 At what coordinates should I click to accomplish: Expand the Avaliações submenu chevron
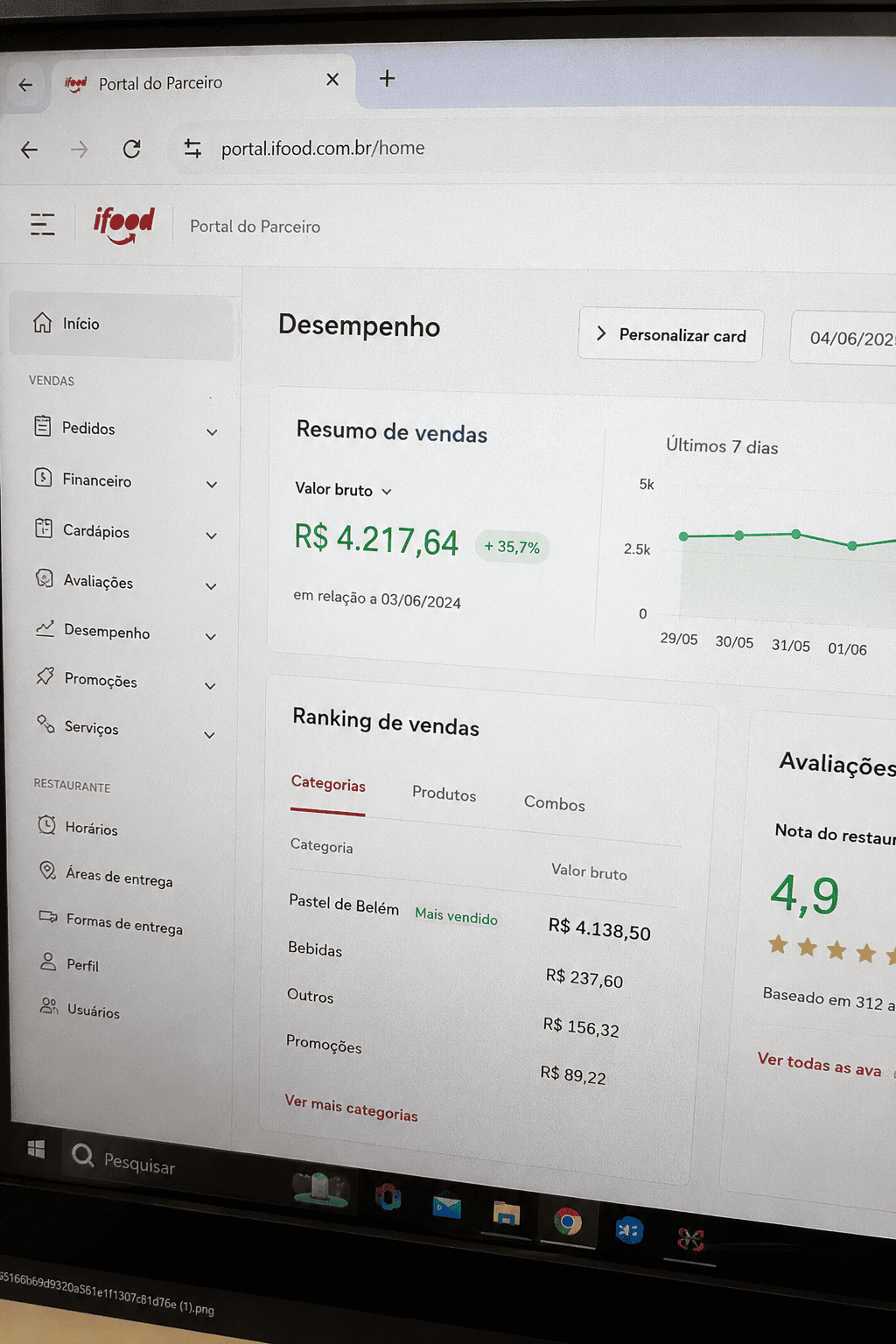(211, 585)
